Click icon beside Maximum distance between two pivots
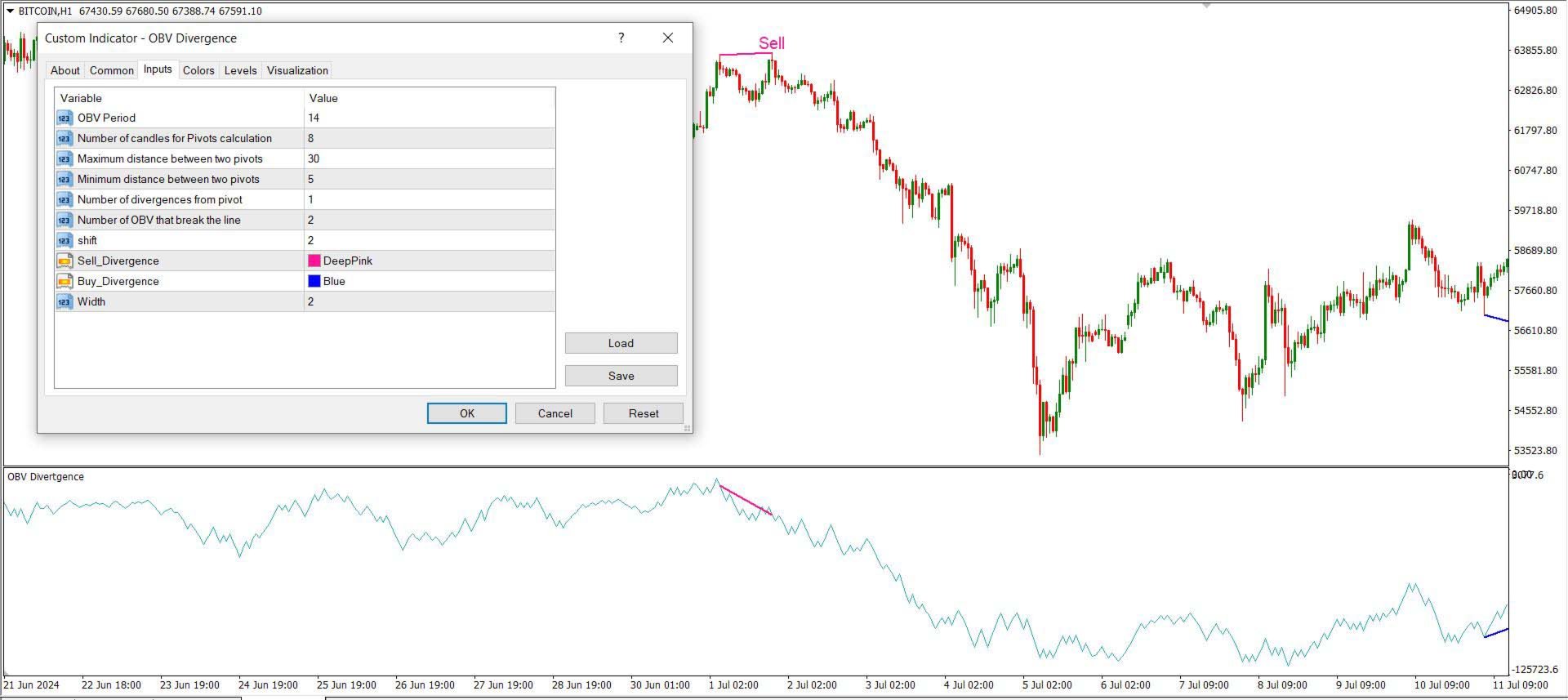Viewport: 1568px width, 700px height. click(65, 158)
